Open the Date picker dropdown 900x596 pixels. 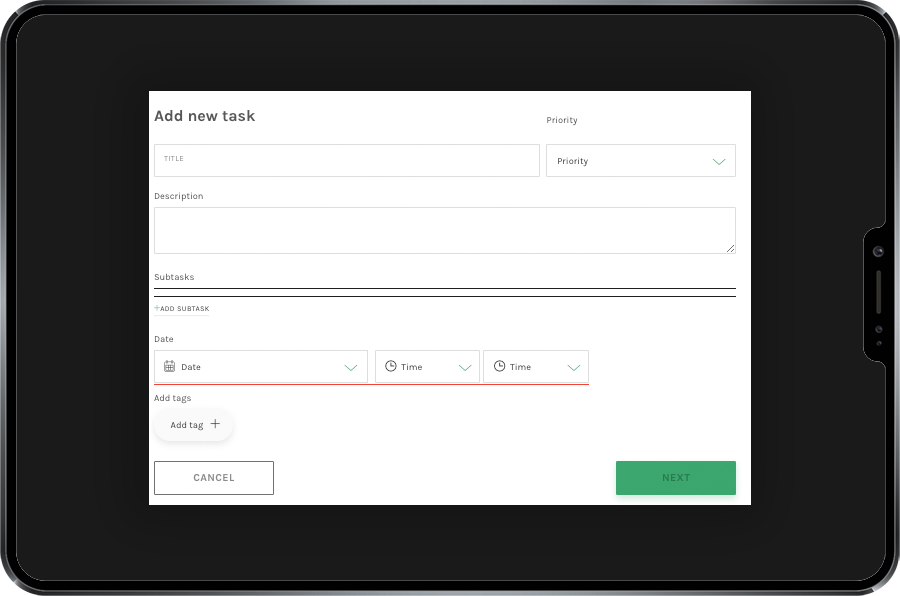[x=260, y=367]
